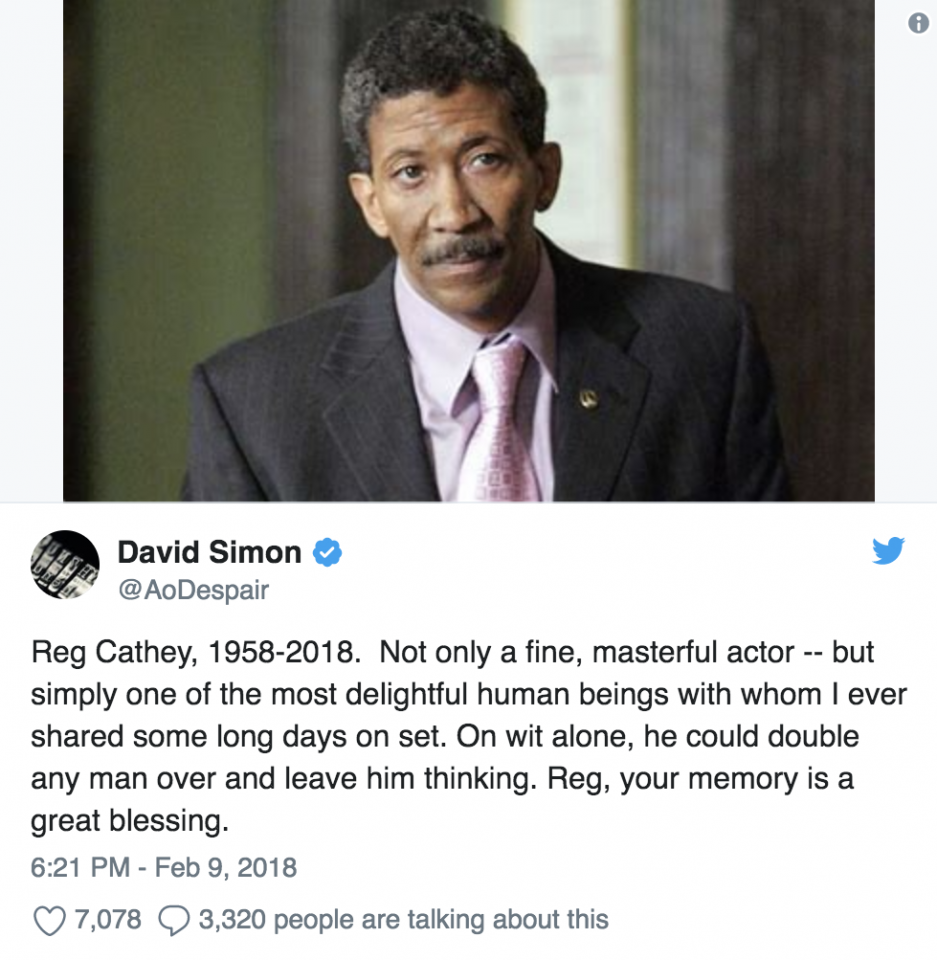Open Twitter via the blue bird logo
The width and height of the screenshot is (937, 960).
click(x=888, y=550)
